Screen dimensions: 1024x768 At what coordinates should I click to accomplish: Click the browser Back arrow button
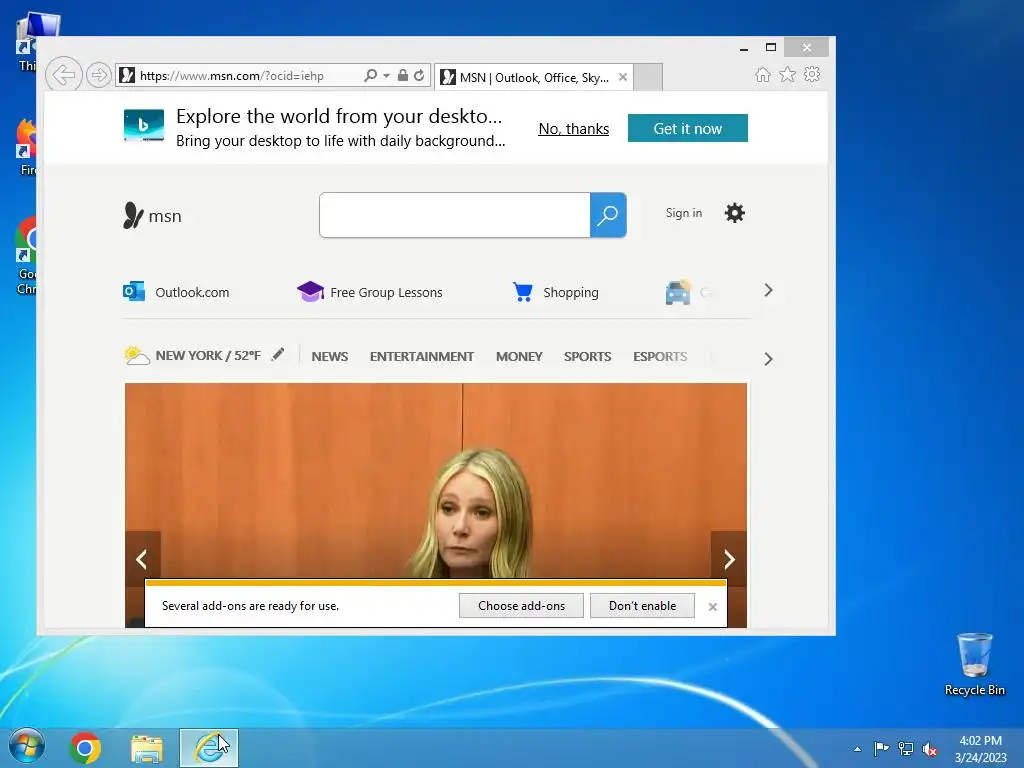[x=63, y=75]
